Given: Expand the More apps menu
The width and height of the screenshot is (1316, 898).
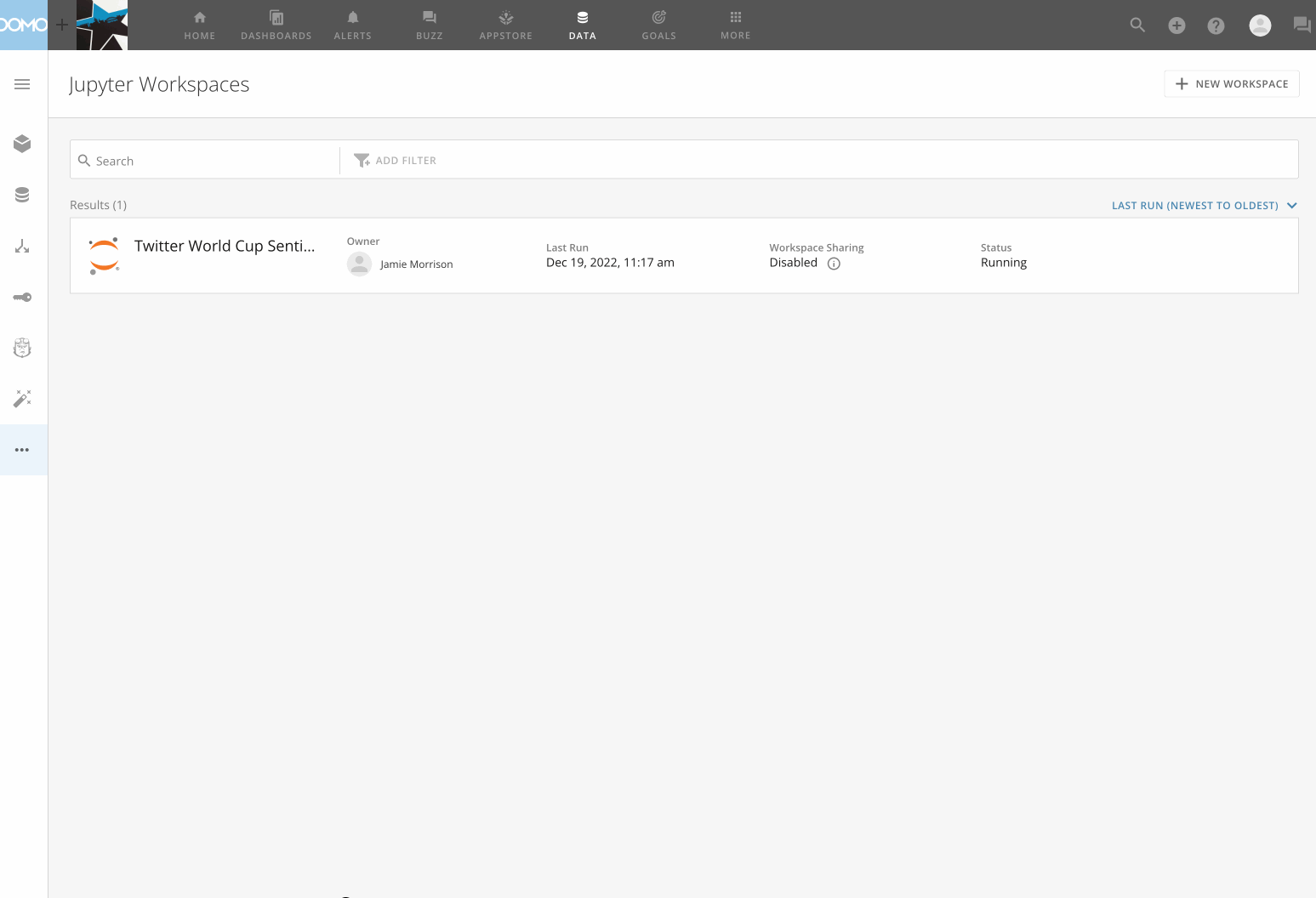Looking at the screenshot, I should tap(735, 25).
